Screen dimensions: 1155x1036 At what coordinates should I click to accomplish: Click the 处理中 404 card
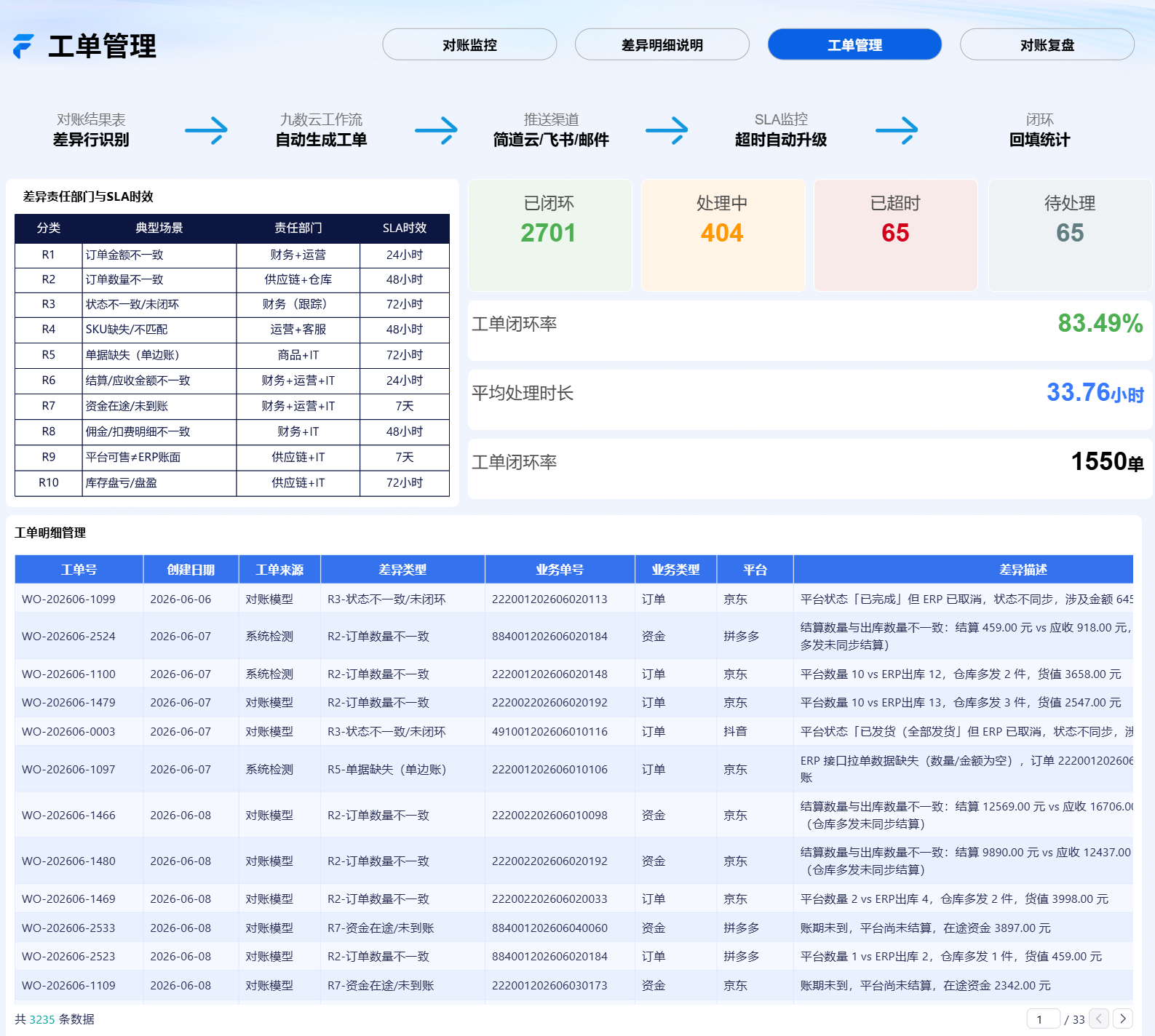(723, 235)
